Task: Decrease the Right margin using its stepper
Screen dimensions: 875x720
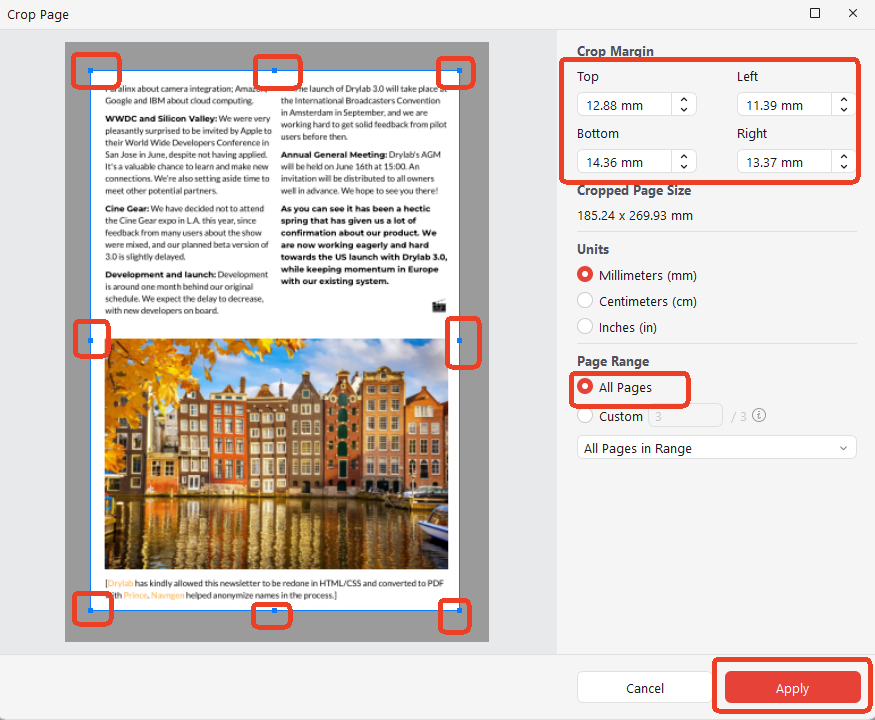Action: click(844, 166)
